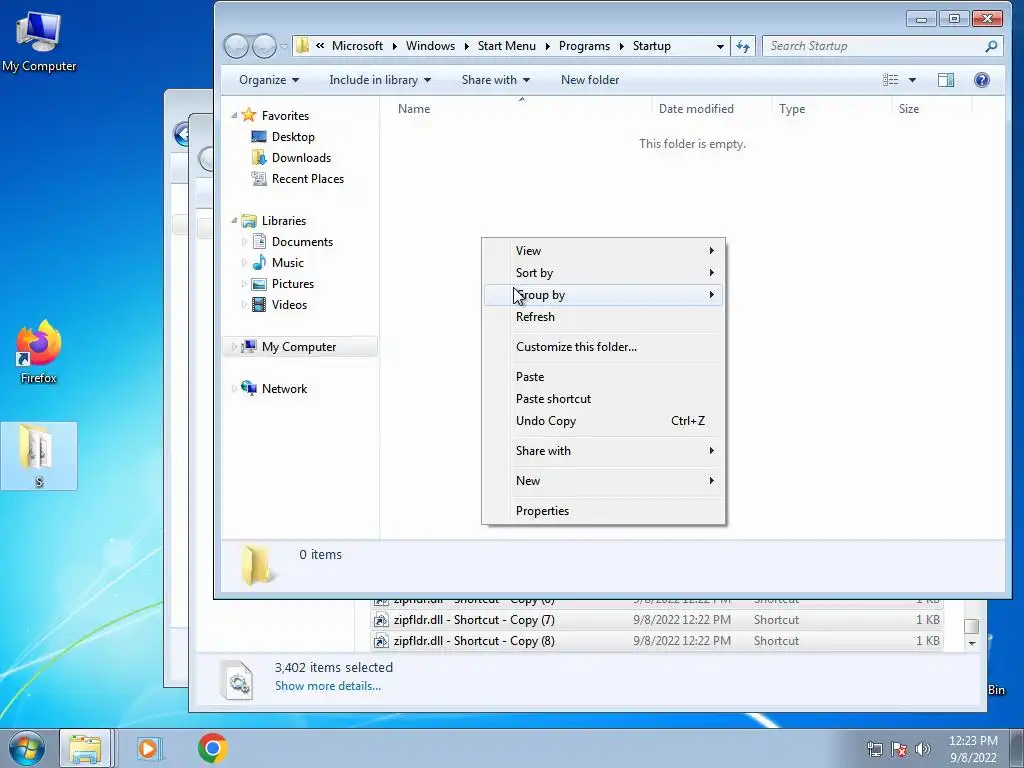Show the preview pane
Viewport: 1024px width, 768px height.
point(946,80)
